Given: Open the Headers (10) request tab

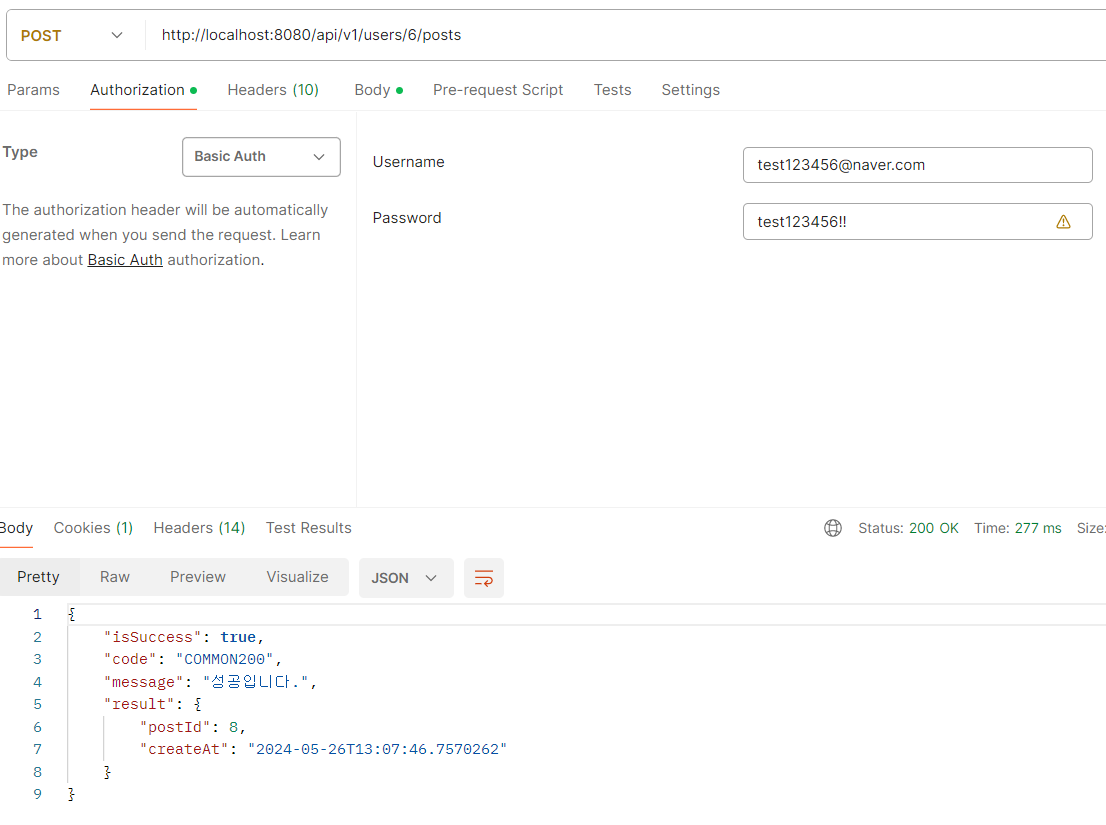Looking at the screenshot, I should (273, 90).
